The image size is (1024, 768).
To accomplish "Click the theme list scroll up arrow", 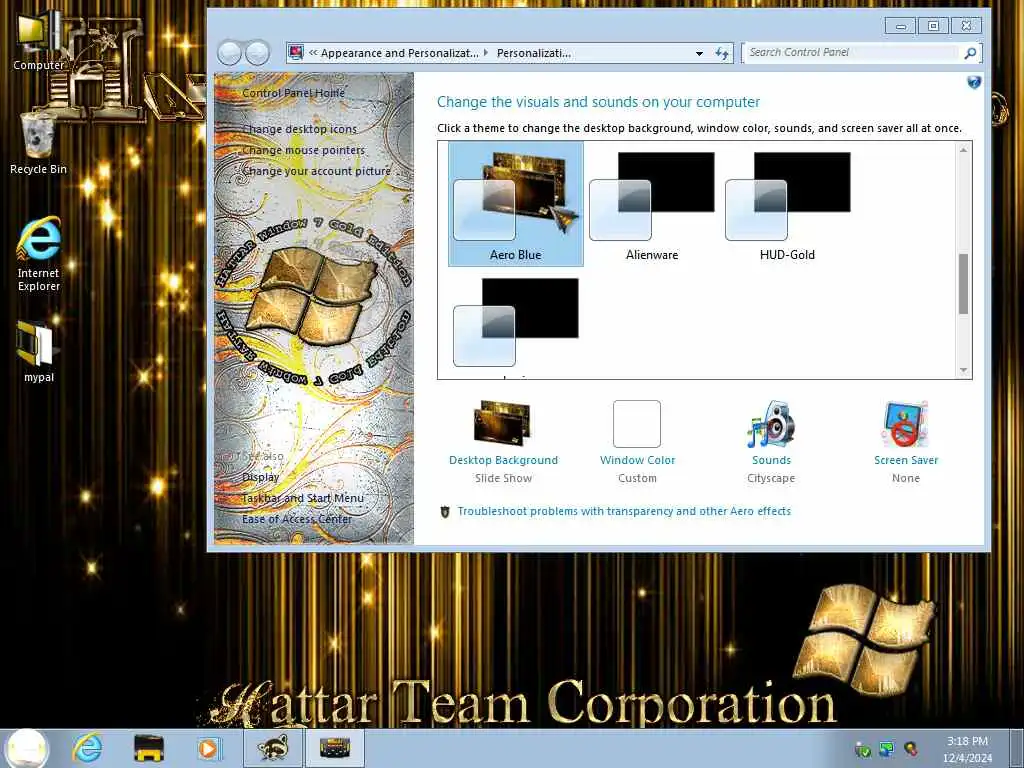I will click(x=963, y=150).
